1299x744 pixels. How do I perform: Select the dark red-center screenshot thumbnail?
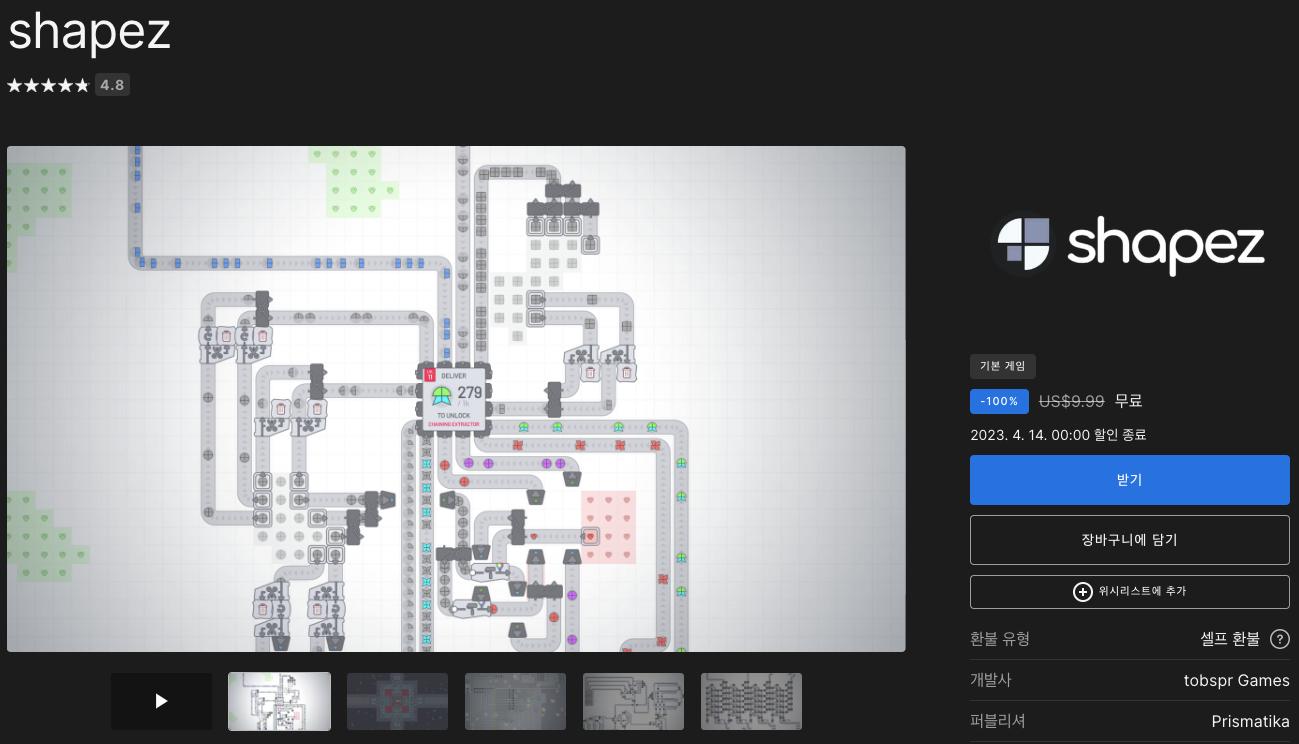click(x=397, y=701)
